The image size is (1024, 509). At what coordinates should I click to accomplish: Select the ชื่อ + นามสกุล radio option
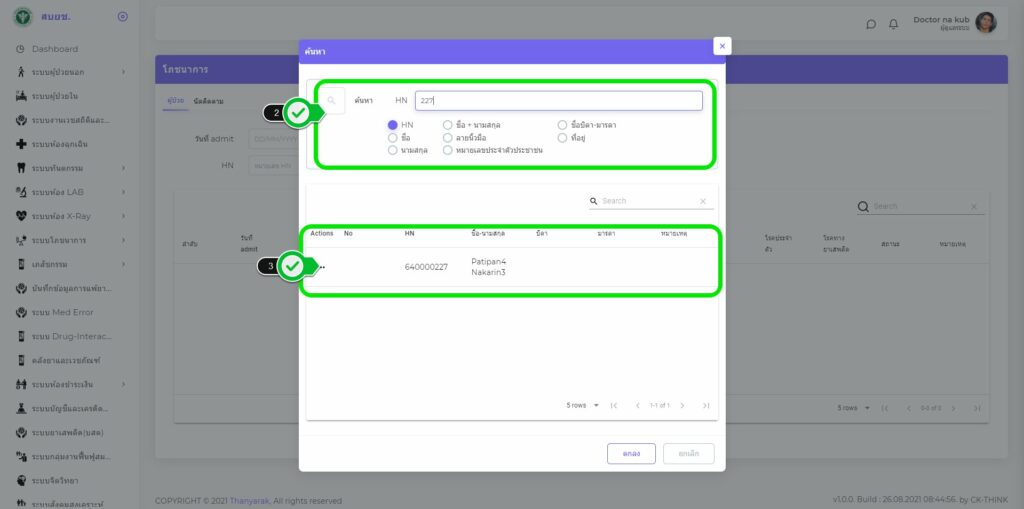tap(448, 125)
